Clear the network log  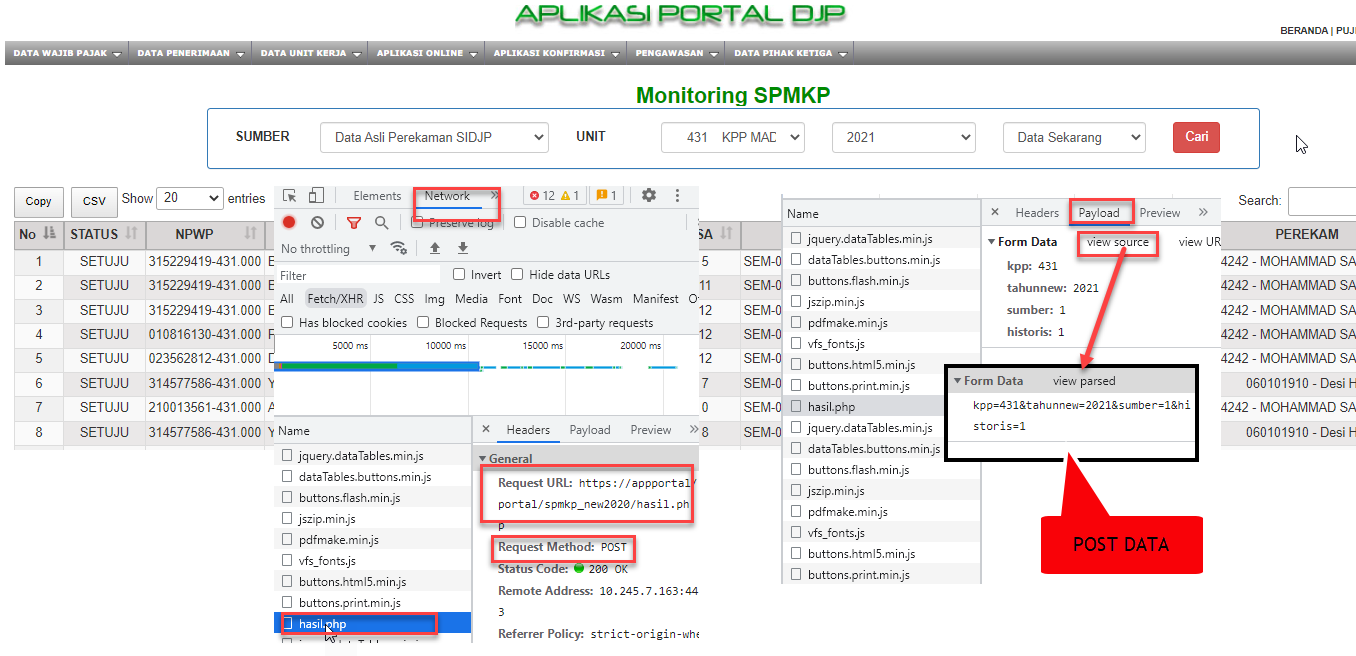tap(317, 223)
